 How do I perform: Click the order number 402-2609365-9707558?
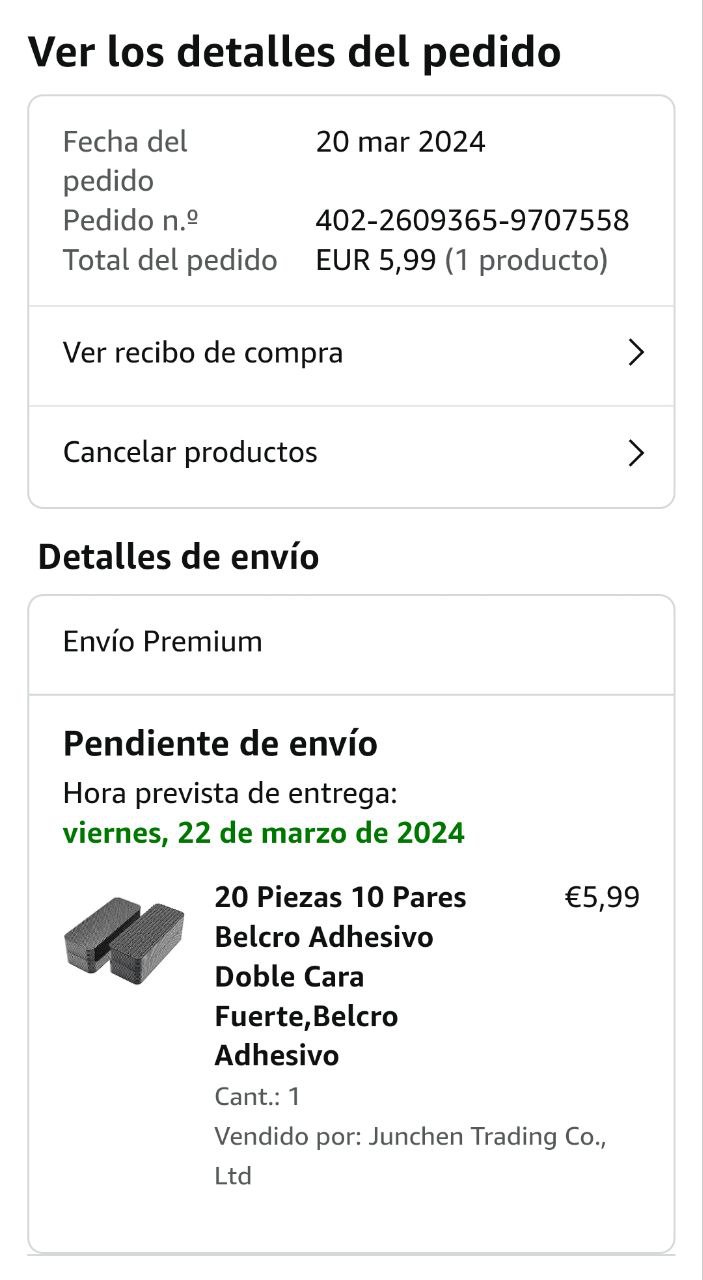click(x=472, y=220)
